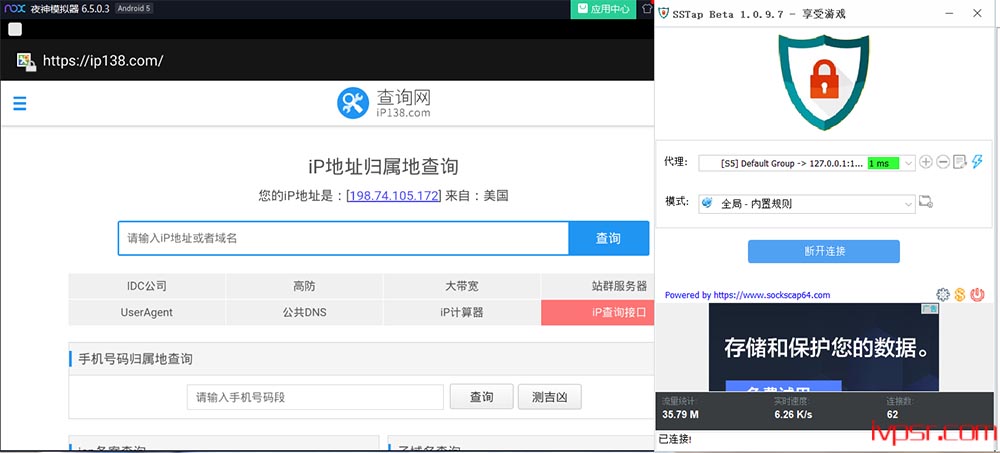Open the IDC公司 tab
This screenshot has height=453, width=1000.
pos(147,286)
